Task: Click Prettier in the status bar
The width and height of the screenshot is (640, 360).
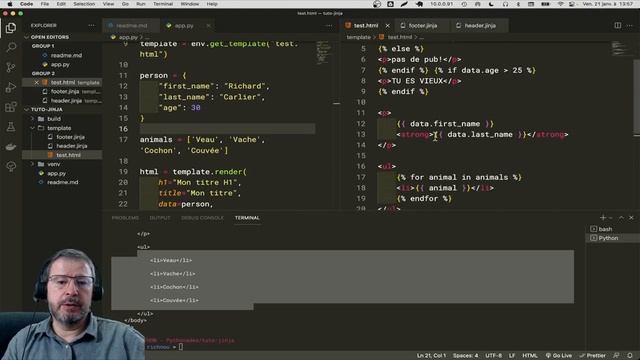Action: coord(593,356)
